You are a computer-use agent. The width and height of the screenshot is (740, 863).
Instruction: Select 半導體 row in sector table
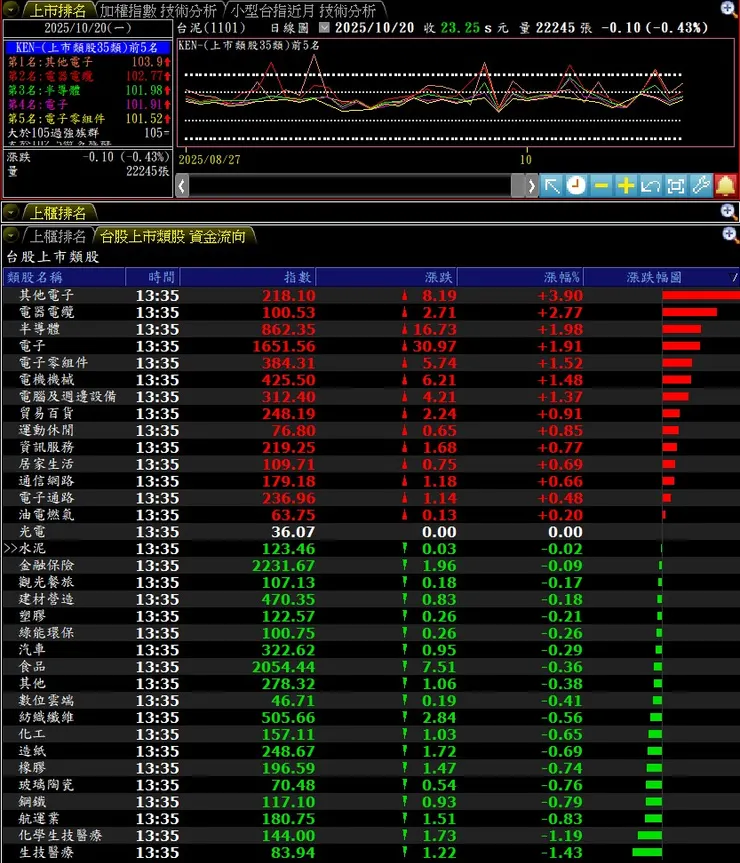(x=371, y=329)
